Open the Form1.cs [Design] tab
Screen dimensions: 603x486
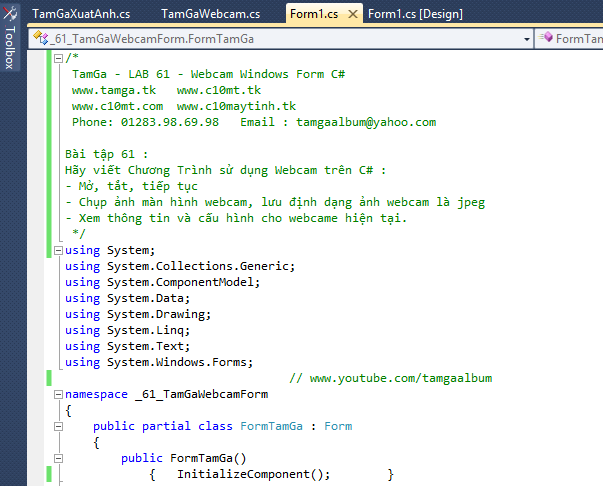click(x=415, y=14)
